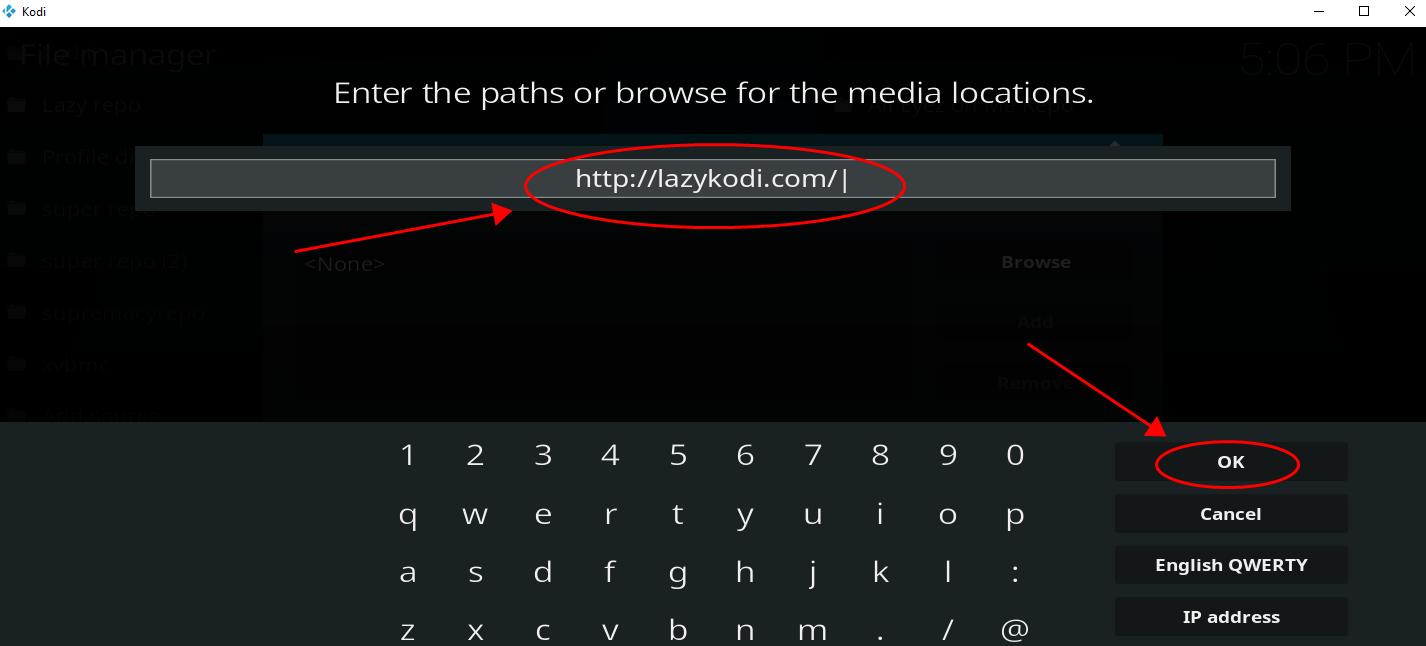Click the dimmed Browse button
The height and width of the screenshot is (646, 1426).
pyautogui.click(x=1035, y=262)
